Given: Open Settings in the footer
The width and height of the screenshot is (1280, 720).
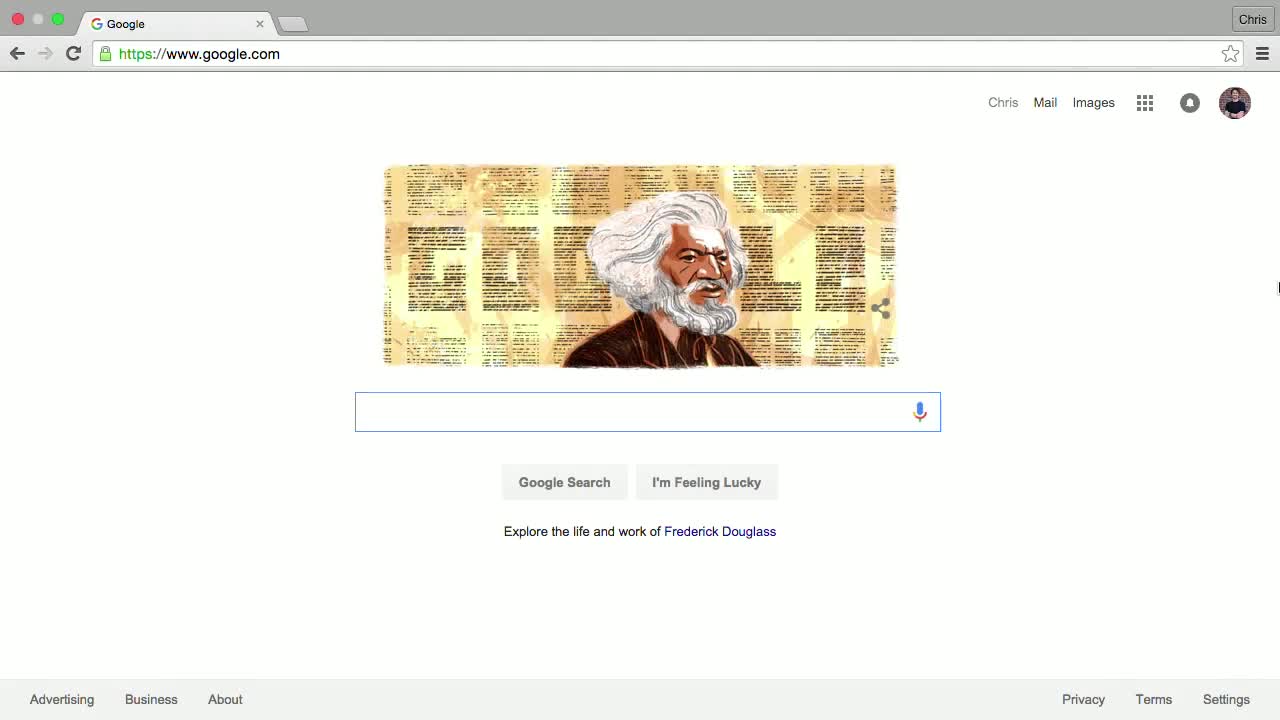Looking at the screenshot, I should [x=1226, y=700].
